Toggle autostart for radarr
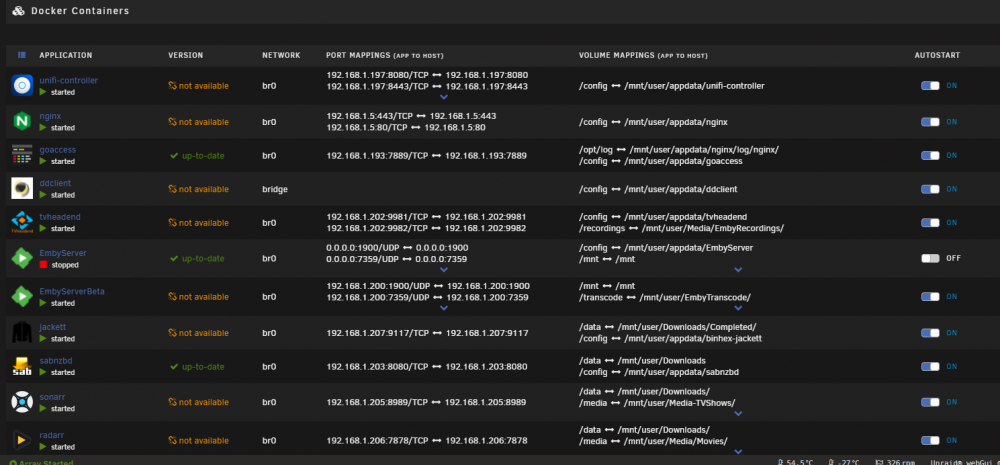 point(930,440)
